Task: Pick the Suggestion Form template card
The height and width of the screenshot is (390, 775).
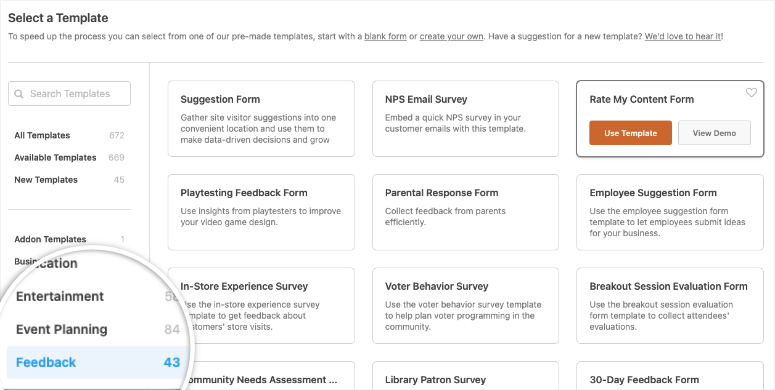Action: point(261,119)
